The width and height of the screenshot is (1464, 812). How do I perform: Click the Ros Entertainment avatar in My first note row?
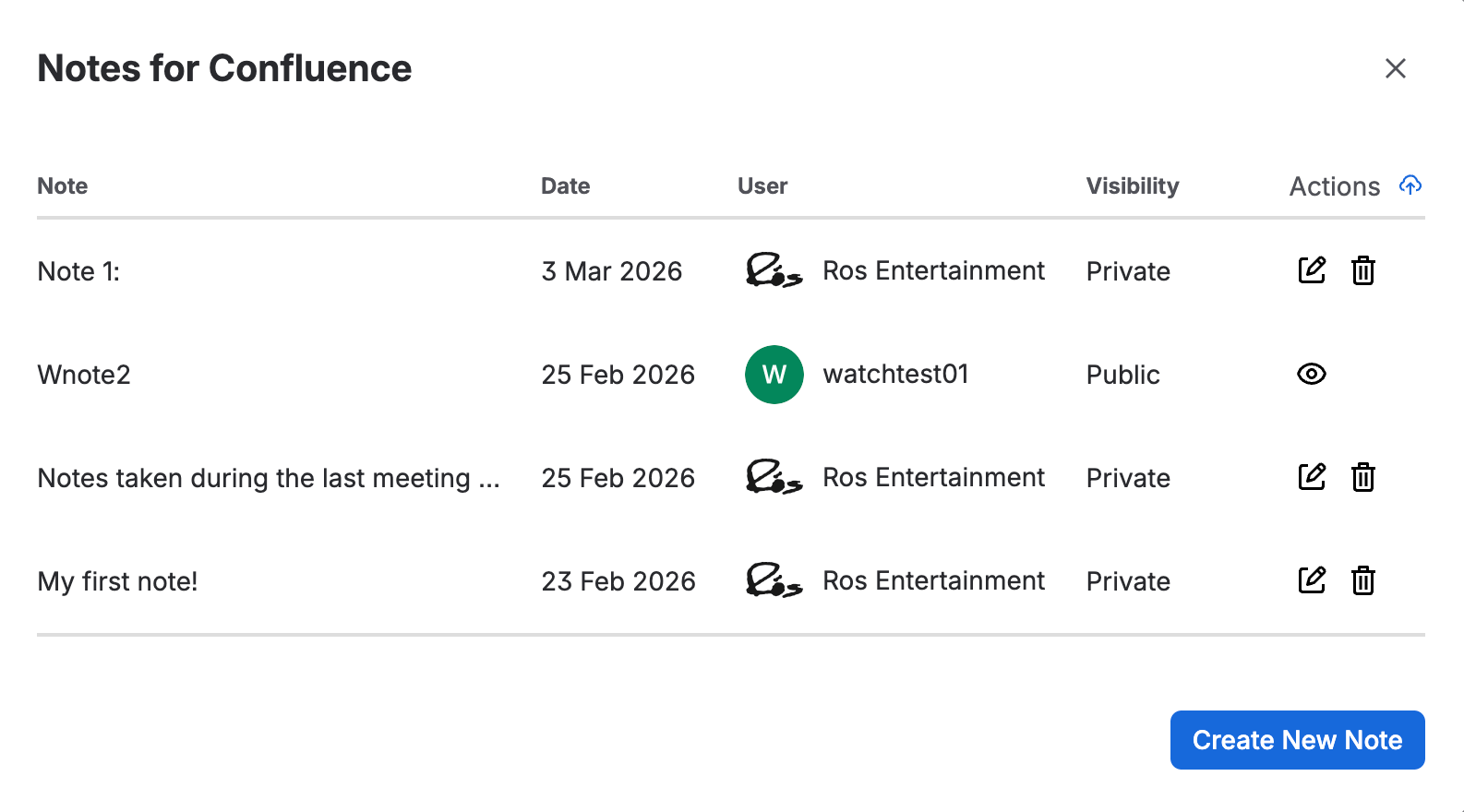[774, 580]
